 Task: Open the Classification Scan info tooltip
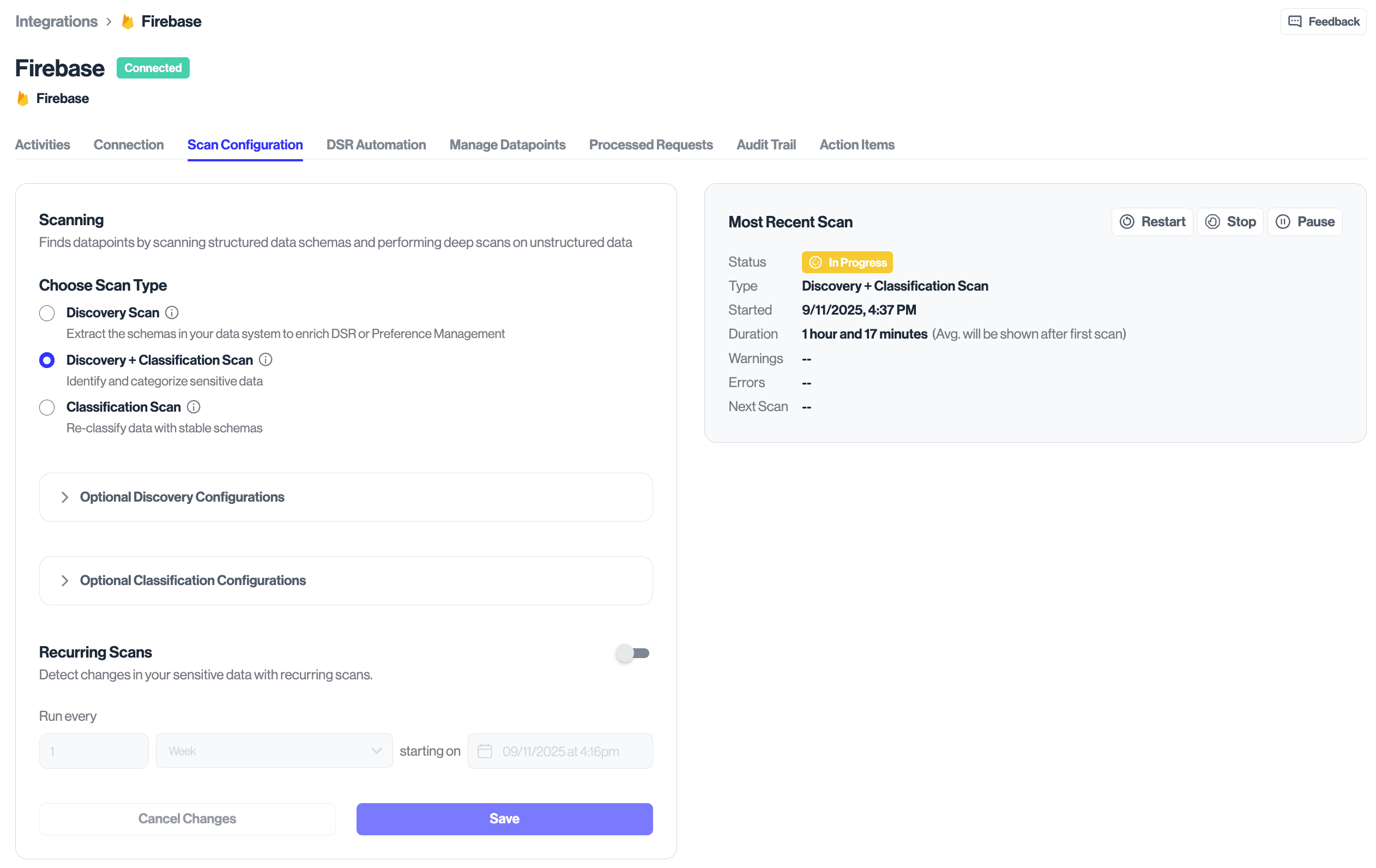pyautogui.click(x=194, y=407)
